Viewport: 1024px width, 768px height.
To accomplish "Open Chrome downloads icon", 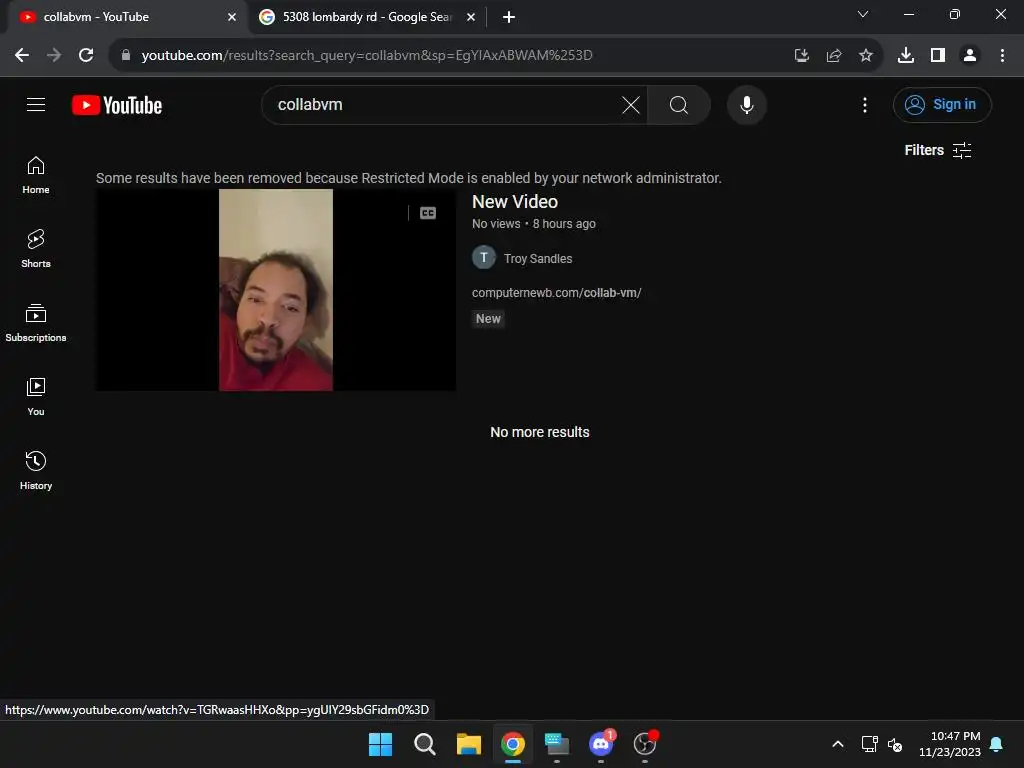I will (906, 56).
